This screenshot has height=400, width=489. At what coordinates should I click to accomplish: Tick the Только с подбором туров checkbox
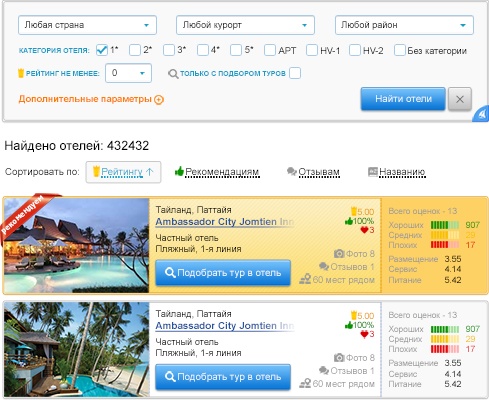[295, 73]
